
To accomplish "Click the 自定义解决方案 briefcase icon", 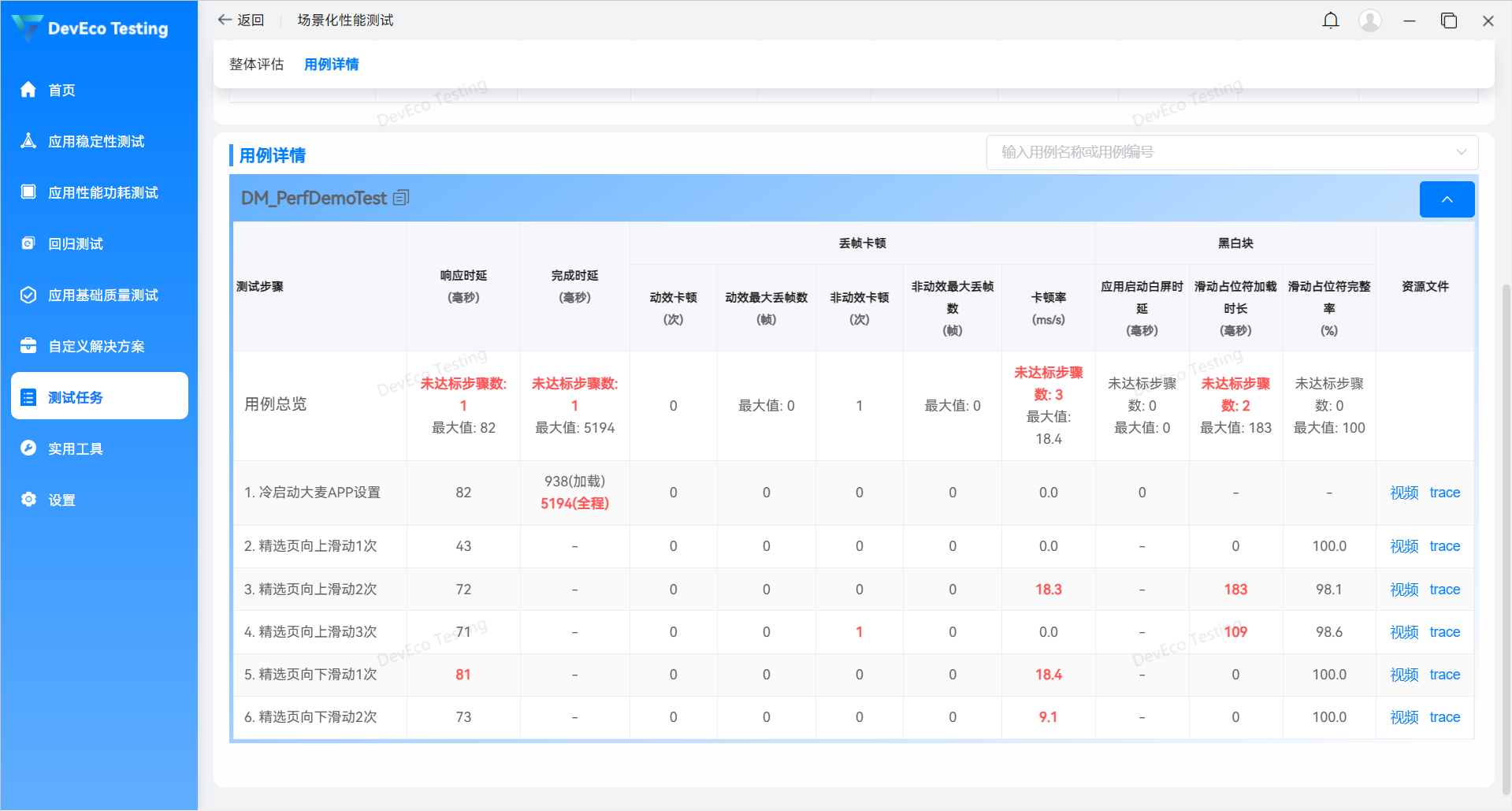I will coord(28,346).
